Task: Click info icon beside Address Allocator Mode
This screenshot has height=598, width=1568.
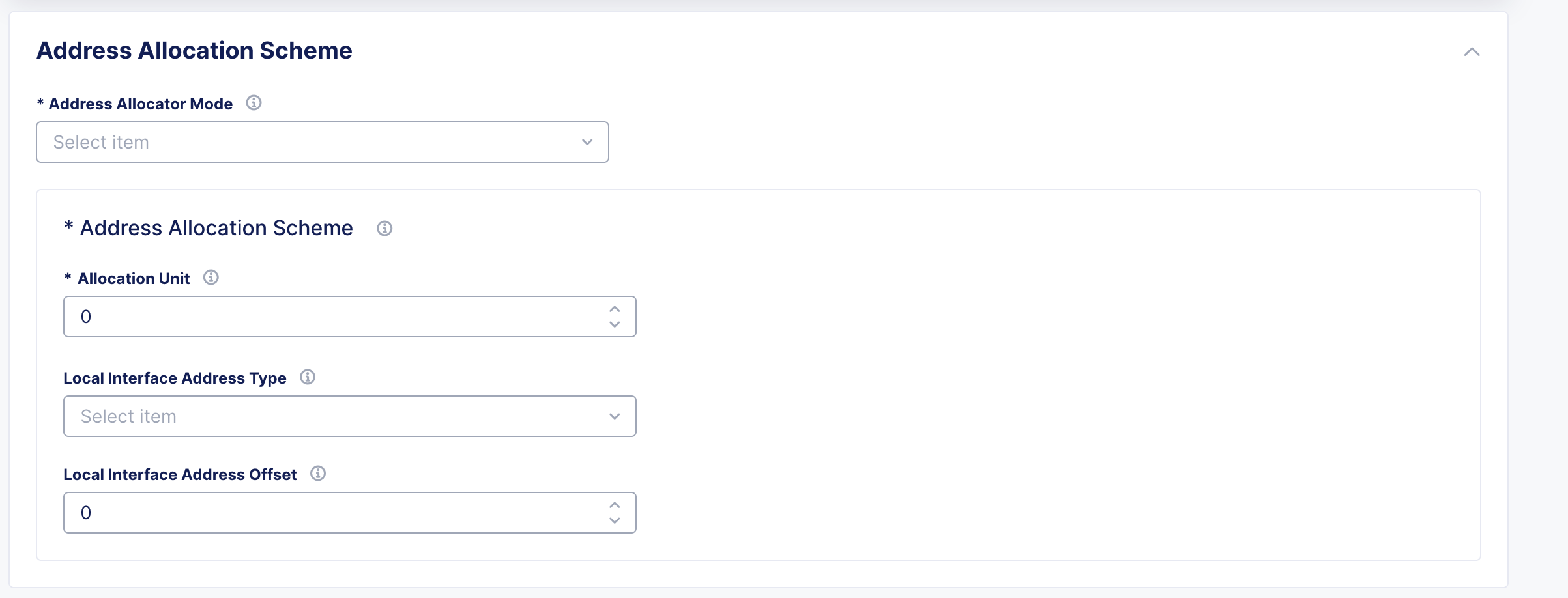Action: pyautogui.click(x=254, y=103)
